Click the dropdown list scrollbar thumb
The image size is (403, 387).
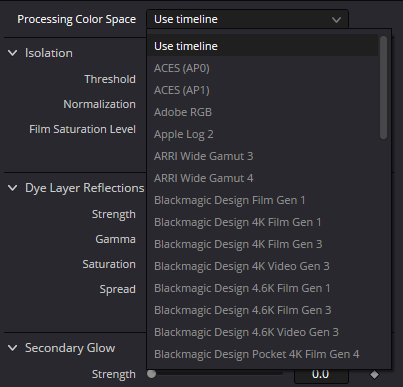383,87
